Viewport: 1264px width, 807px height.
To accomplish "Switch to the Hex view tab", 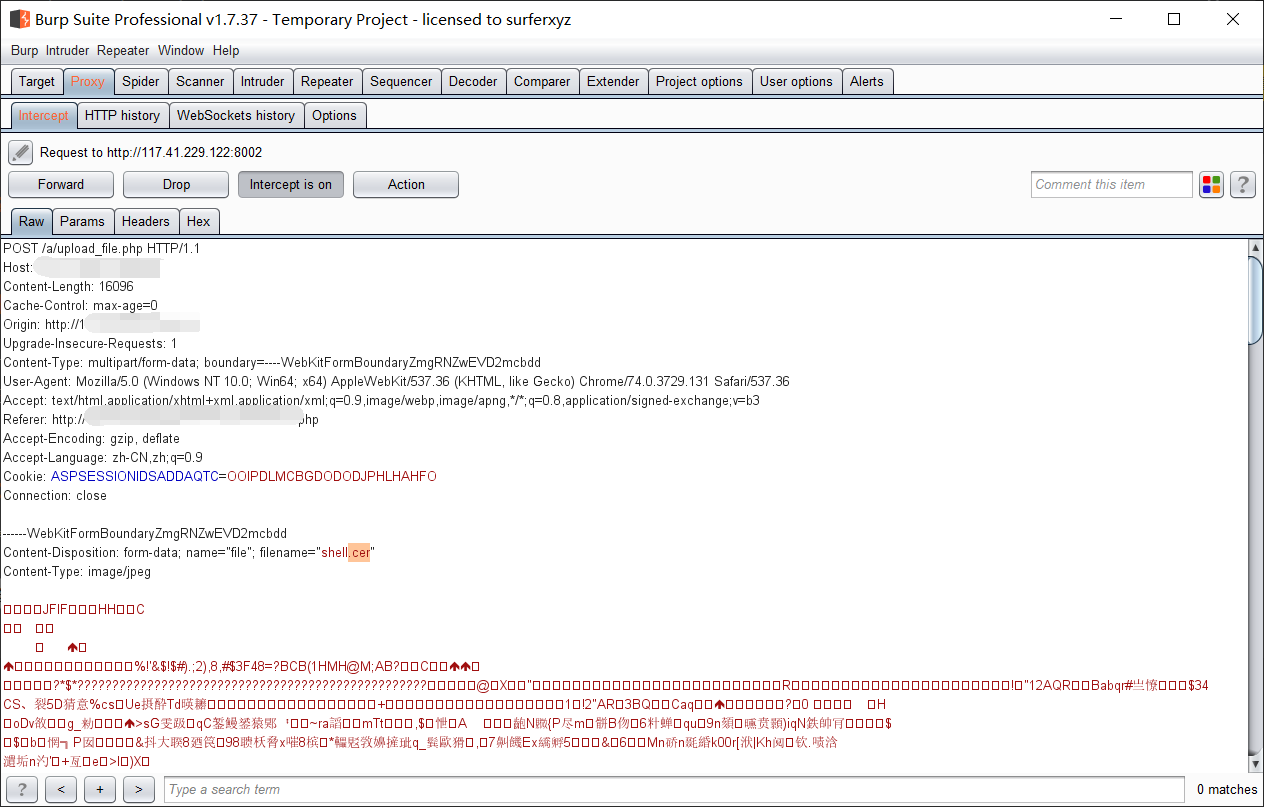I will click(199, 222).
